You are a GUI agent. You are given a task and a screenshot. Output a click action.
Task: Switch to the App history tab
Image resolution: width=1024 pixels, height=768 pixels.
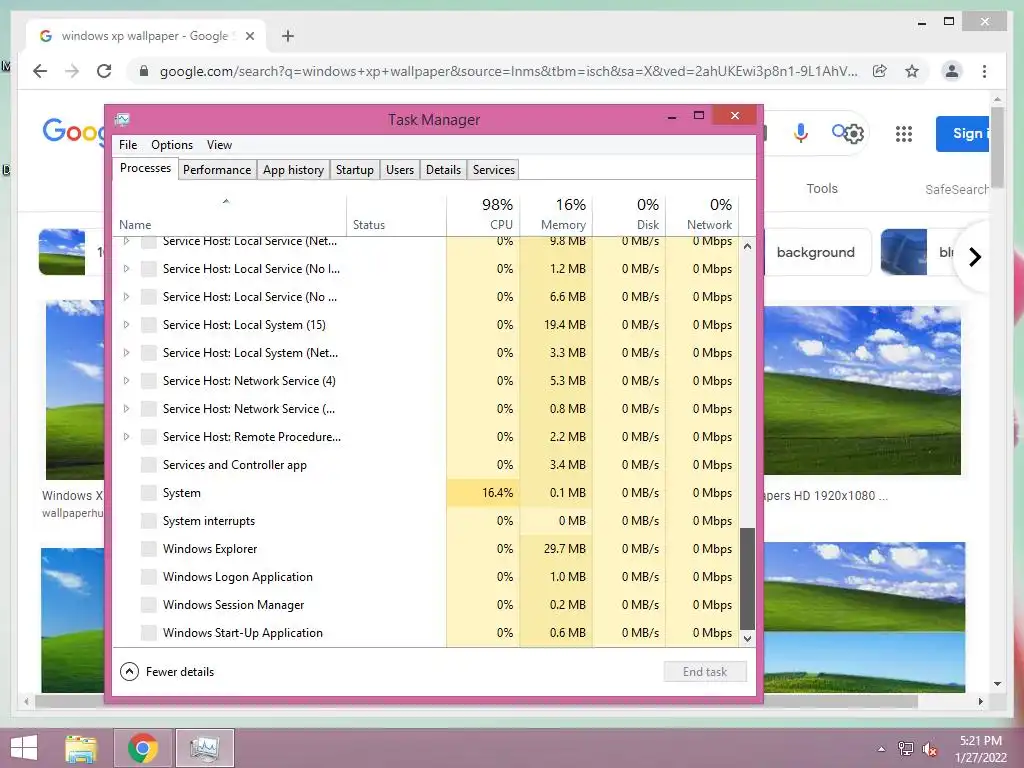point(293,170)
